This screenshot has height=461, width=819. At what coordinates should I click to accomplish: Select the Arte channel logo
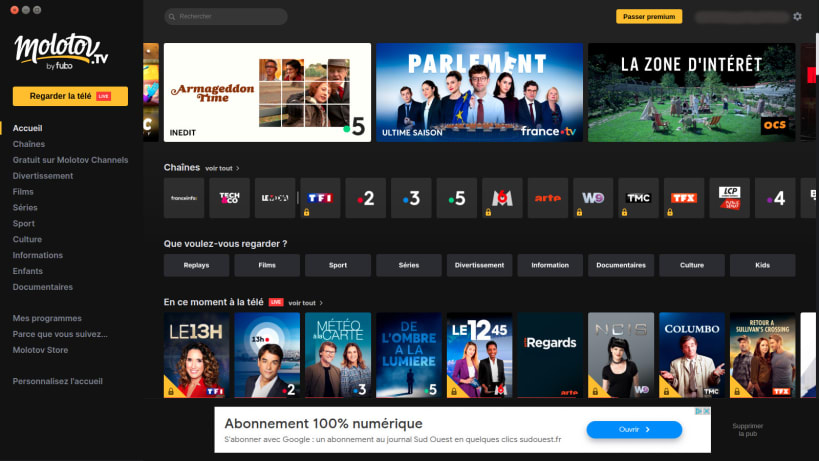(x=547, y=198)
